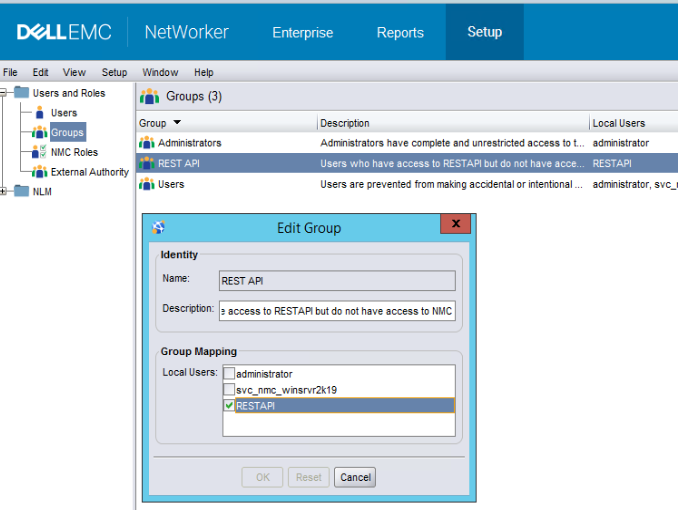This screenshot has width=678, height=510.
Task: Select the Setup tab in top banner
Action: [x=485, y=32]
